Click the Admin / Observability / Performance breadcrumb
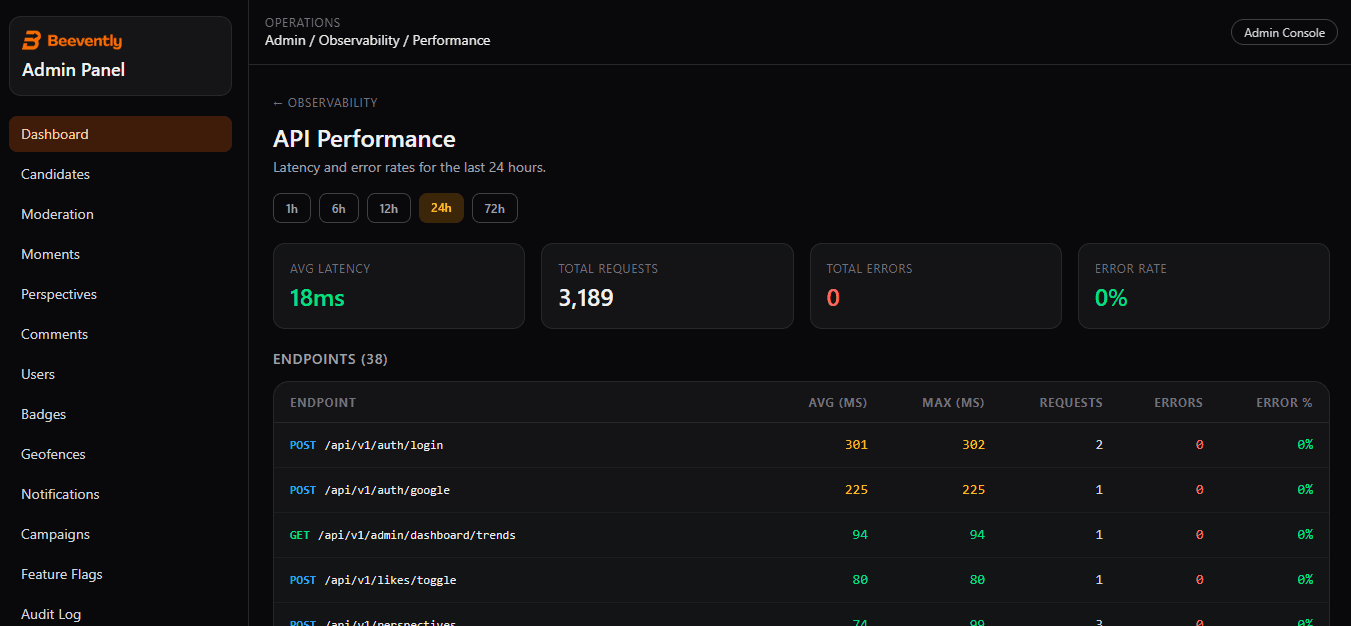1351x626 pixels. tap(378, 41)
